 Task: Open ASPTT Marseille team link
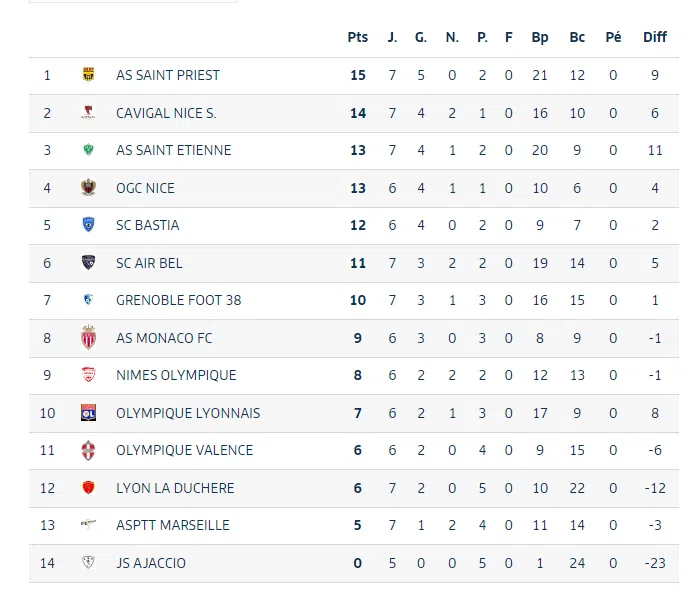point(172,525)
